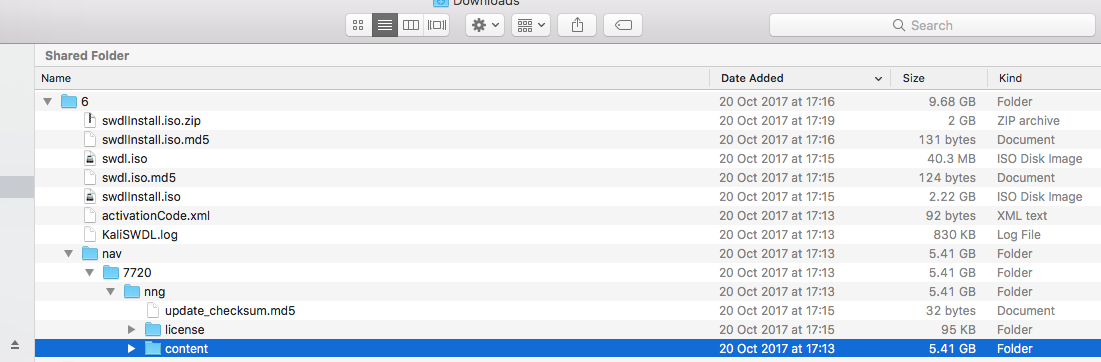This screenshot has width=1101, height=362.
Task: Collapse the nav folder
Action: [69, 253]
